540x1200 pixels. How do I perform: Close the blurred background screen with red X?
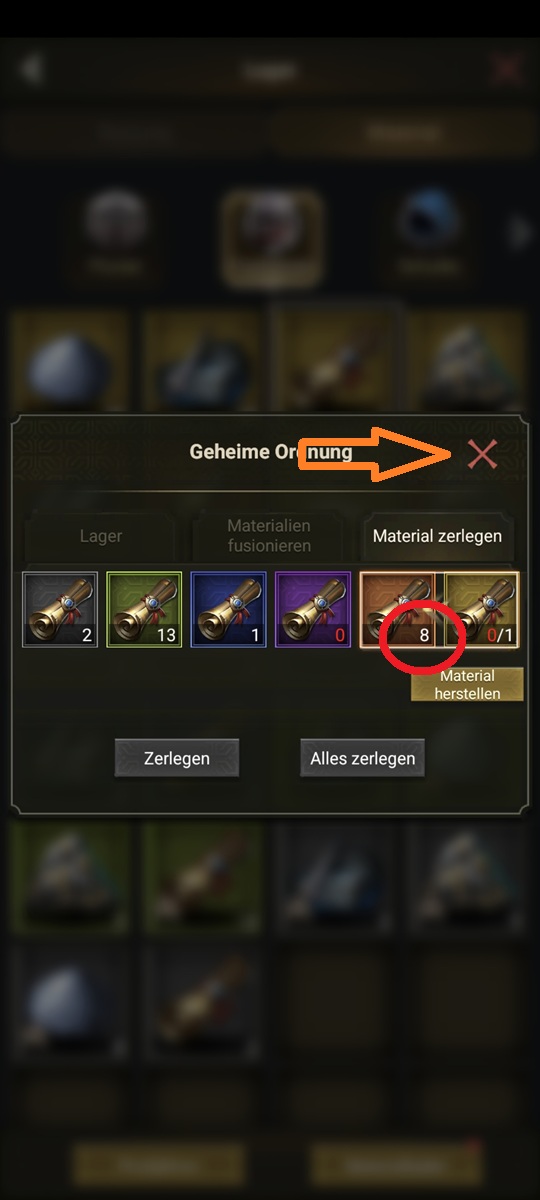[x=508, y=69]
